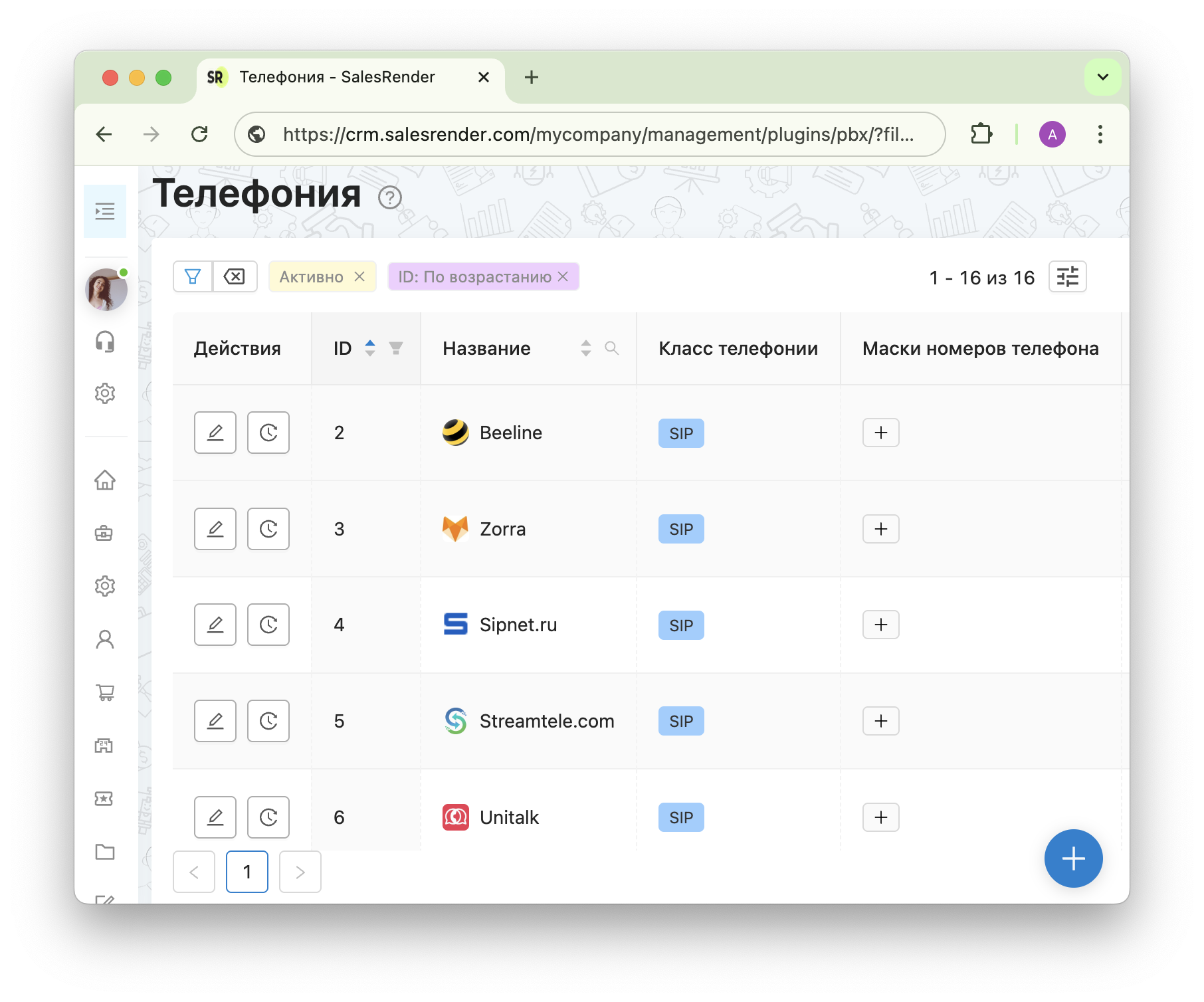Add phone mask for Streamtele.com
Screen dimensions: 1204x1002
[881, 721]
